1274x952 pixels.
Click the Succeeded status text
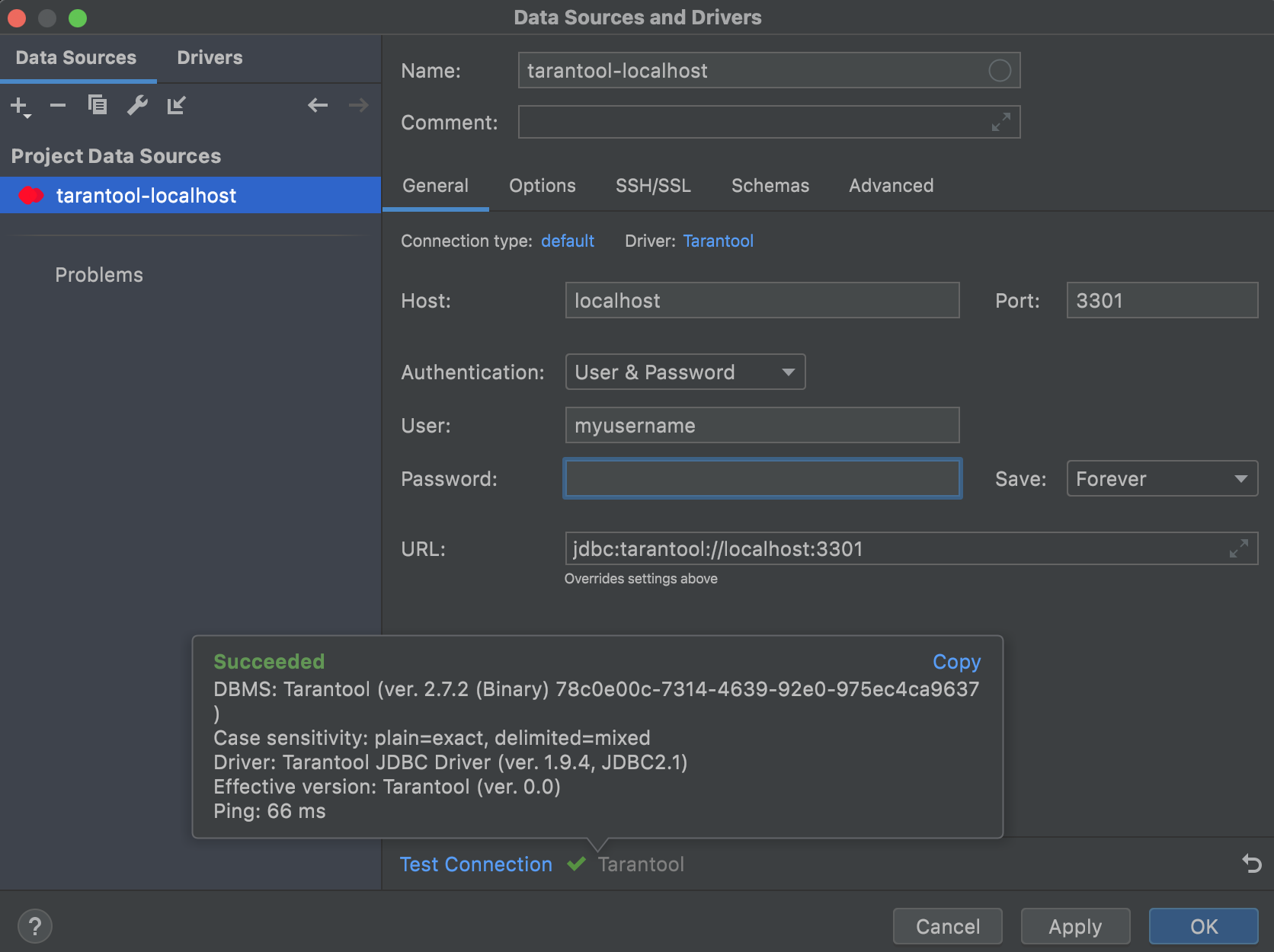click(269, 661)
